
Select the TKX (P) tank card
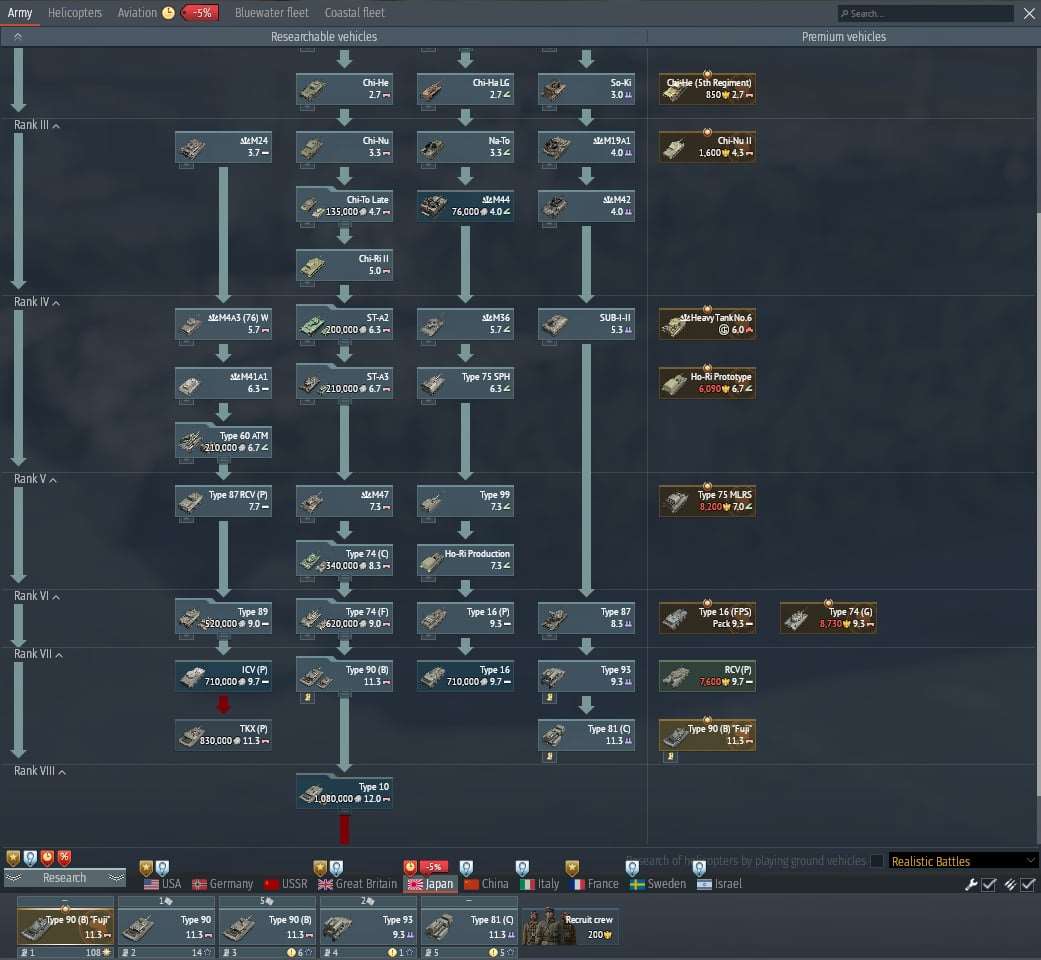pyautogui.click(x=224, y=735)
